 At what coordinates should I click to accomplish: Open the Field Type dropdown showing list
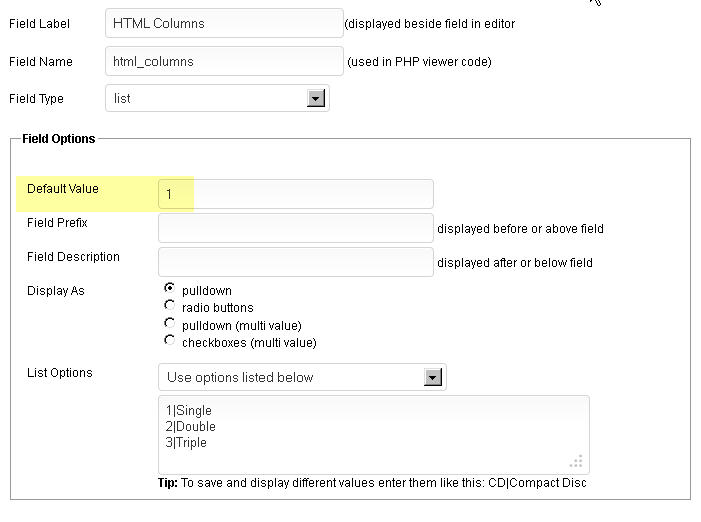217,98
